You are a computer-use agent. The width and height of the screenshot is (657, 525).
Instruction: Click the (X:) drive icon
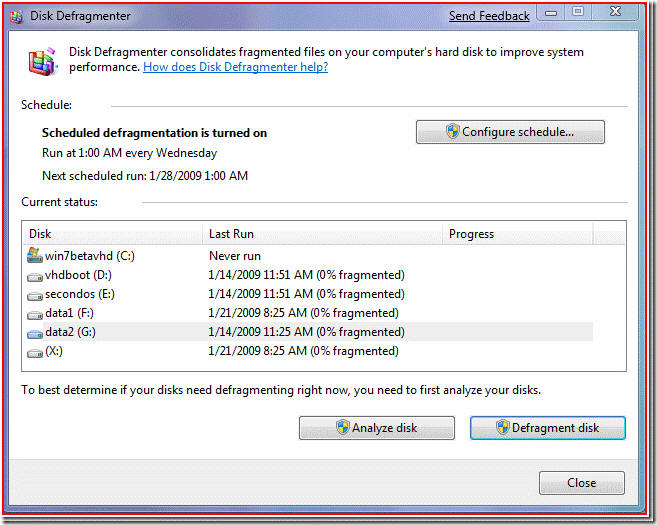(x=35, y=353)
